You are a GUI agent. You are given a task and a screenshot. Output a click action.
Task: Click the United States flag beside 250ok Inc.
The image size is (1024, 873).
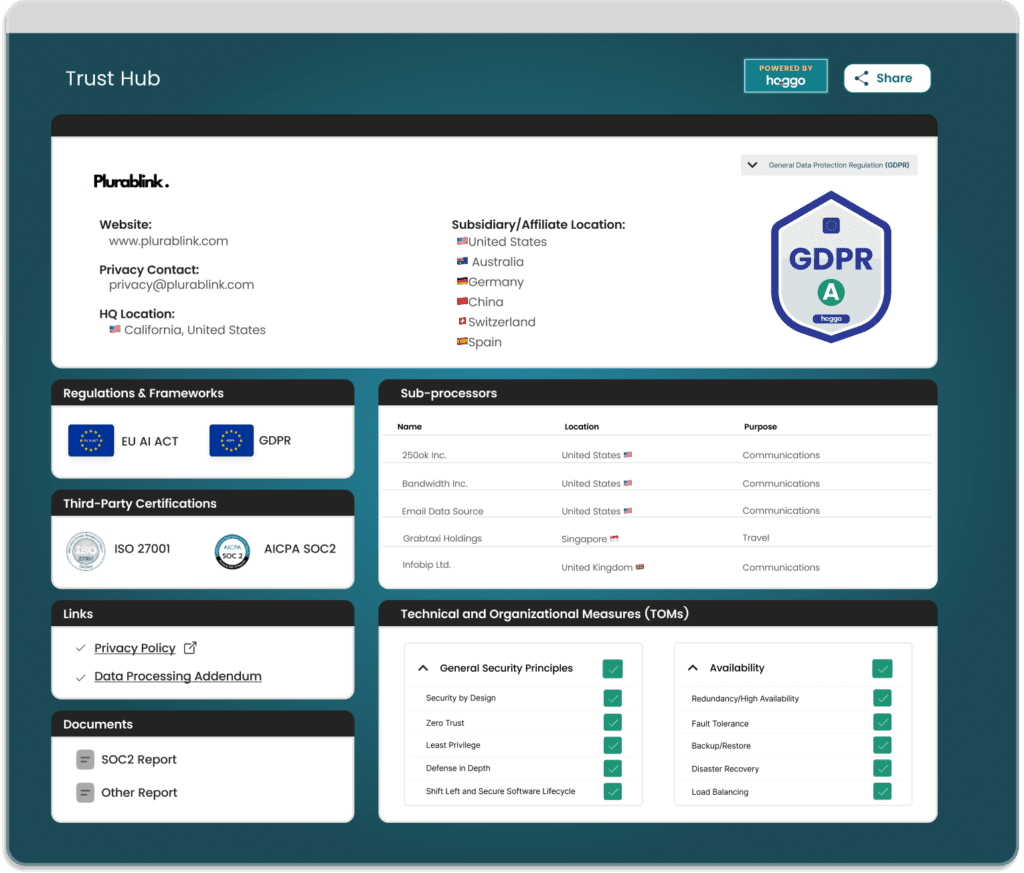point(629,454)
